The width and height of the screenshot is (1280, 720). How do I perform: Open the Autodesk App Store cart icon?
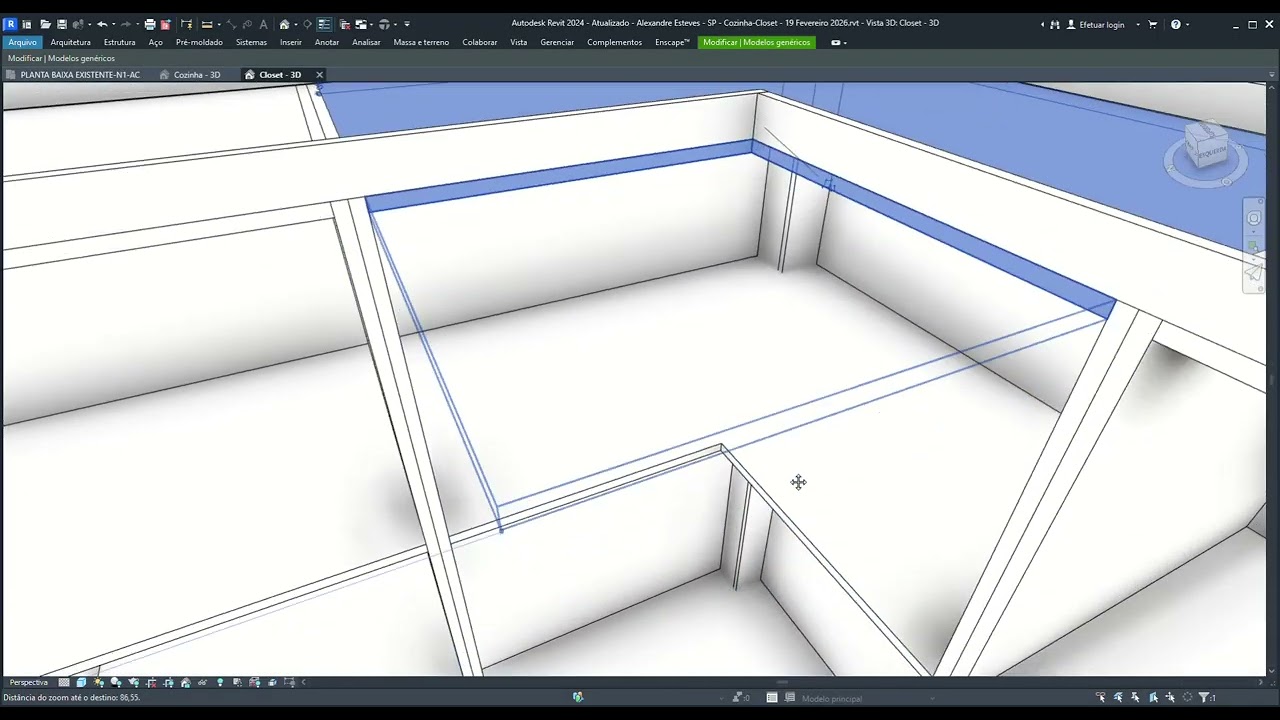pyautogui.click(x=1152, y=24)
